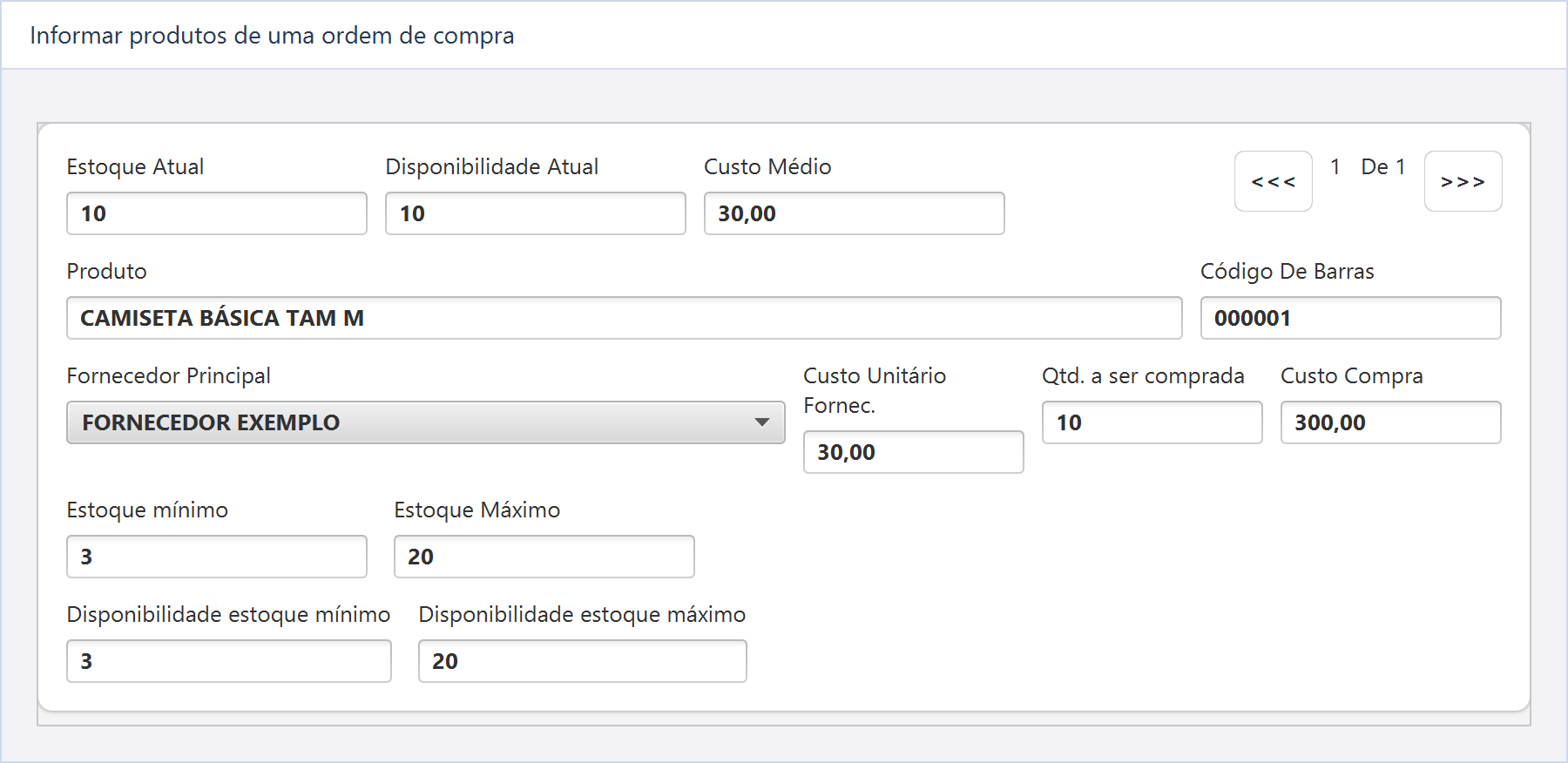The height and width of the screenshot is (763, 1568).
Task: Click the 'Fornecedor Principal' label
Action: [x=168, y=375]
